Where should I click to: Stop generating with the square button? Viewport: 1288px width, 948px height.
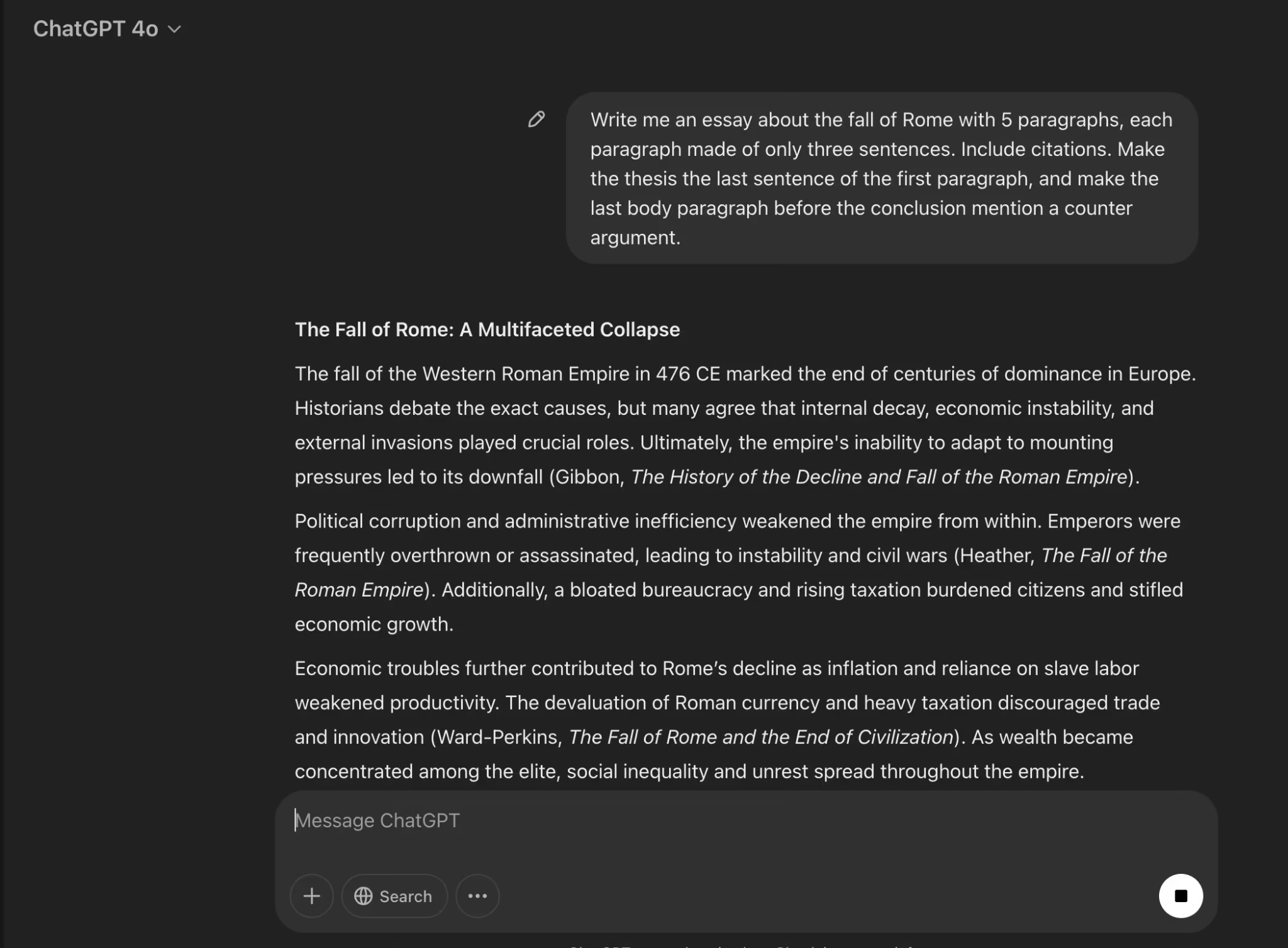tap(1180, 896)
